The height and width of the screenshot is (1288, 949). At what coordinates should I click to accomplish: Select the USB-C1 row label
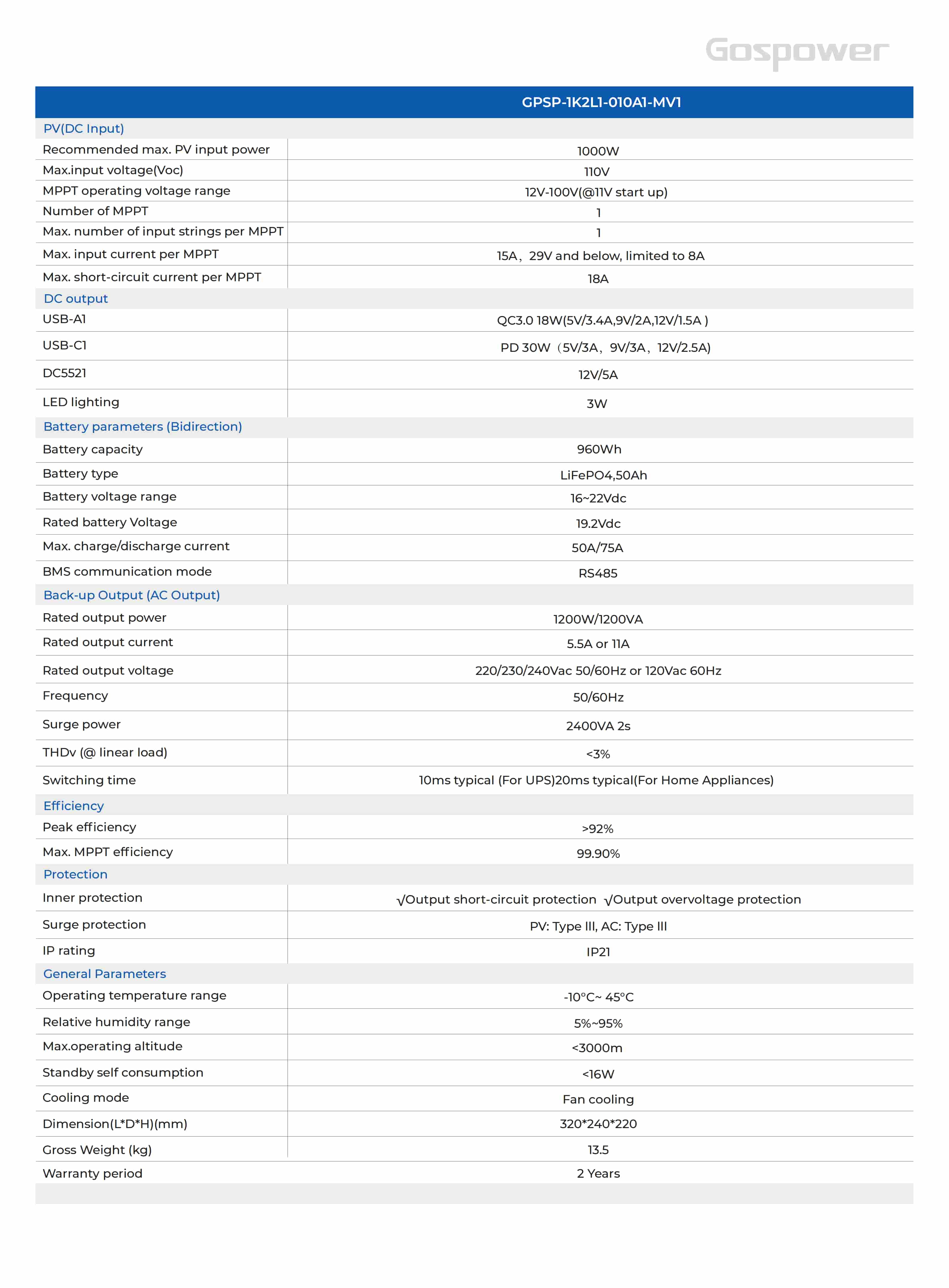(64, 345)
